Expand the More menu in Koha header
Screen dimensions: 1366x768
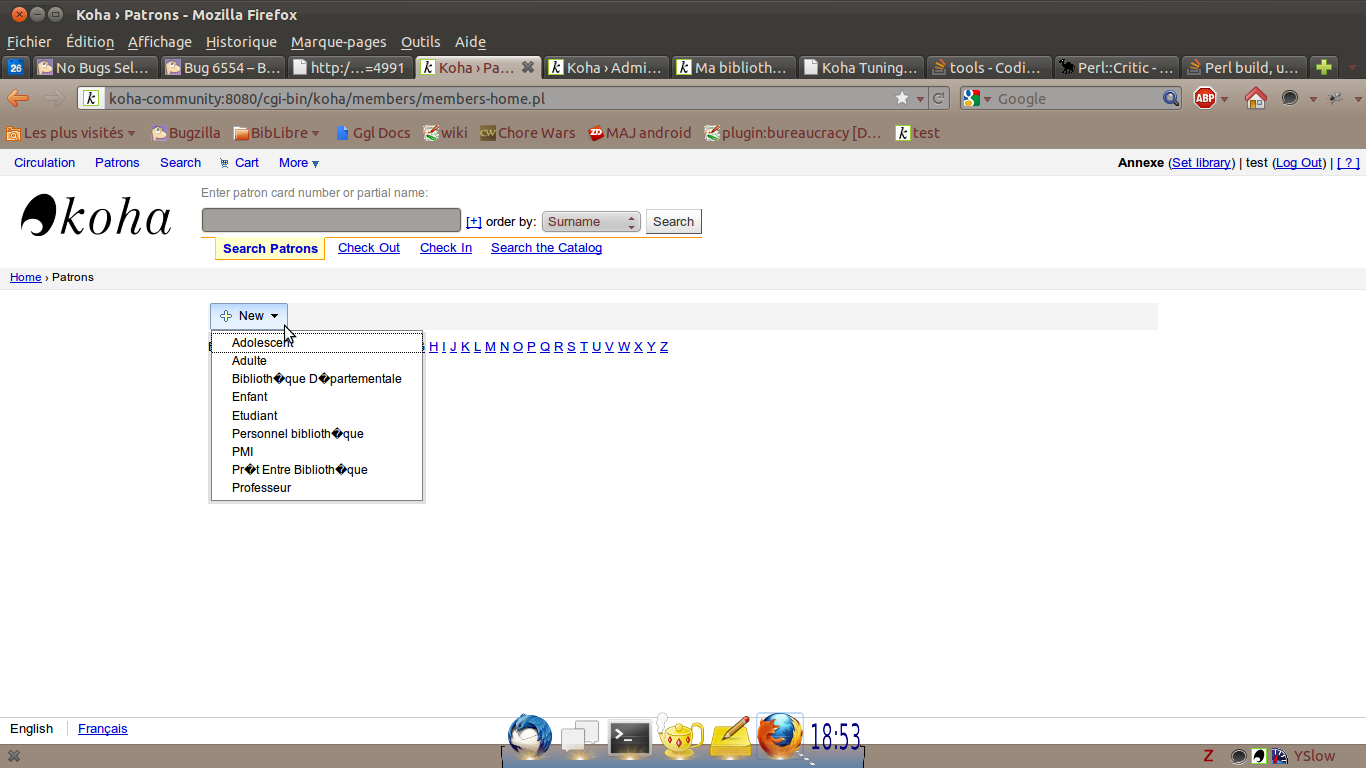(x=298, y=163)
